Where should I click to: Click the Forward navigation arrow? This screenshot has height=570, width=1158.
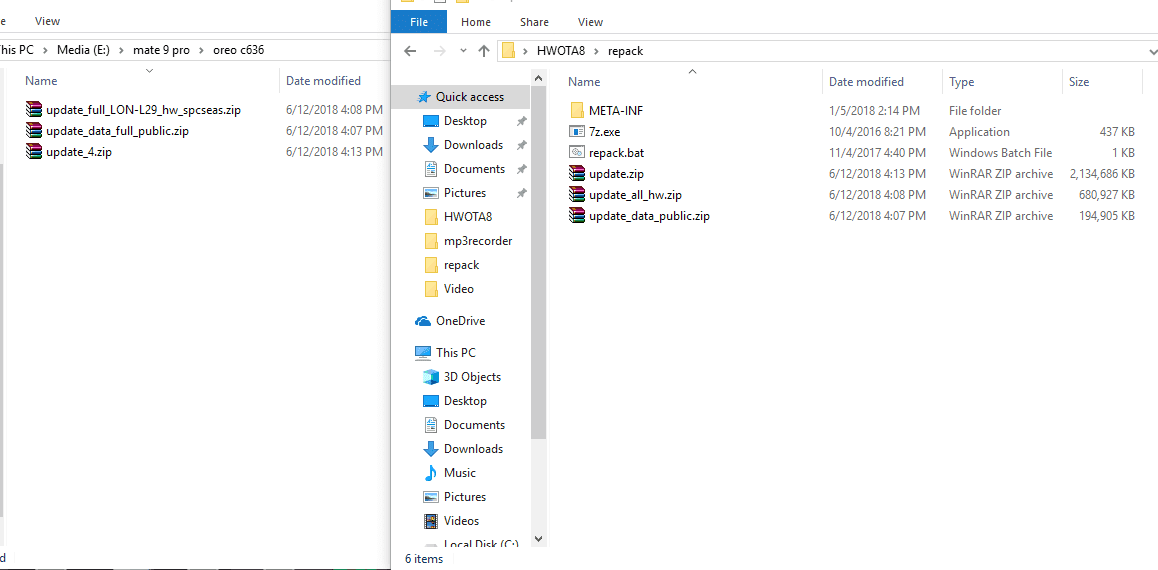click(439, 51)
